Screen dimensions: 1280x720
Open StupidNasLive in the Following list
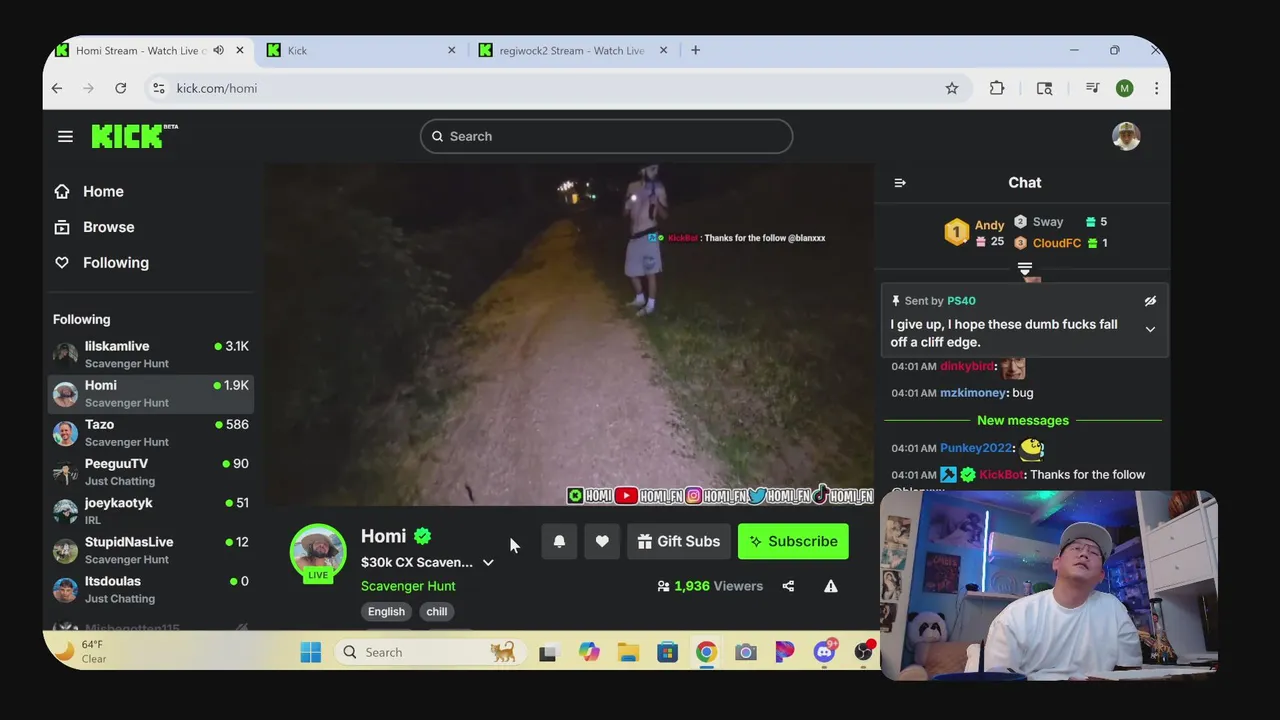[150, 549]
